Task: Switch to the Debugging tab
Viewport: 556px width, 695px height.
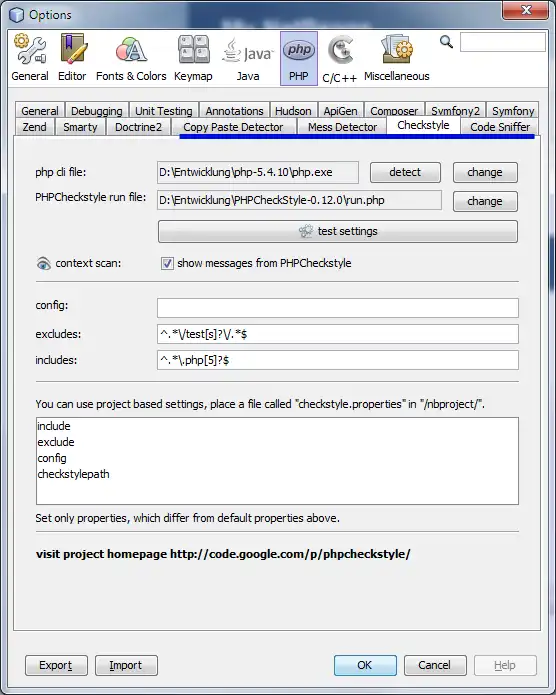Action: coord(97,110)
